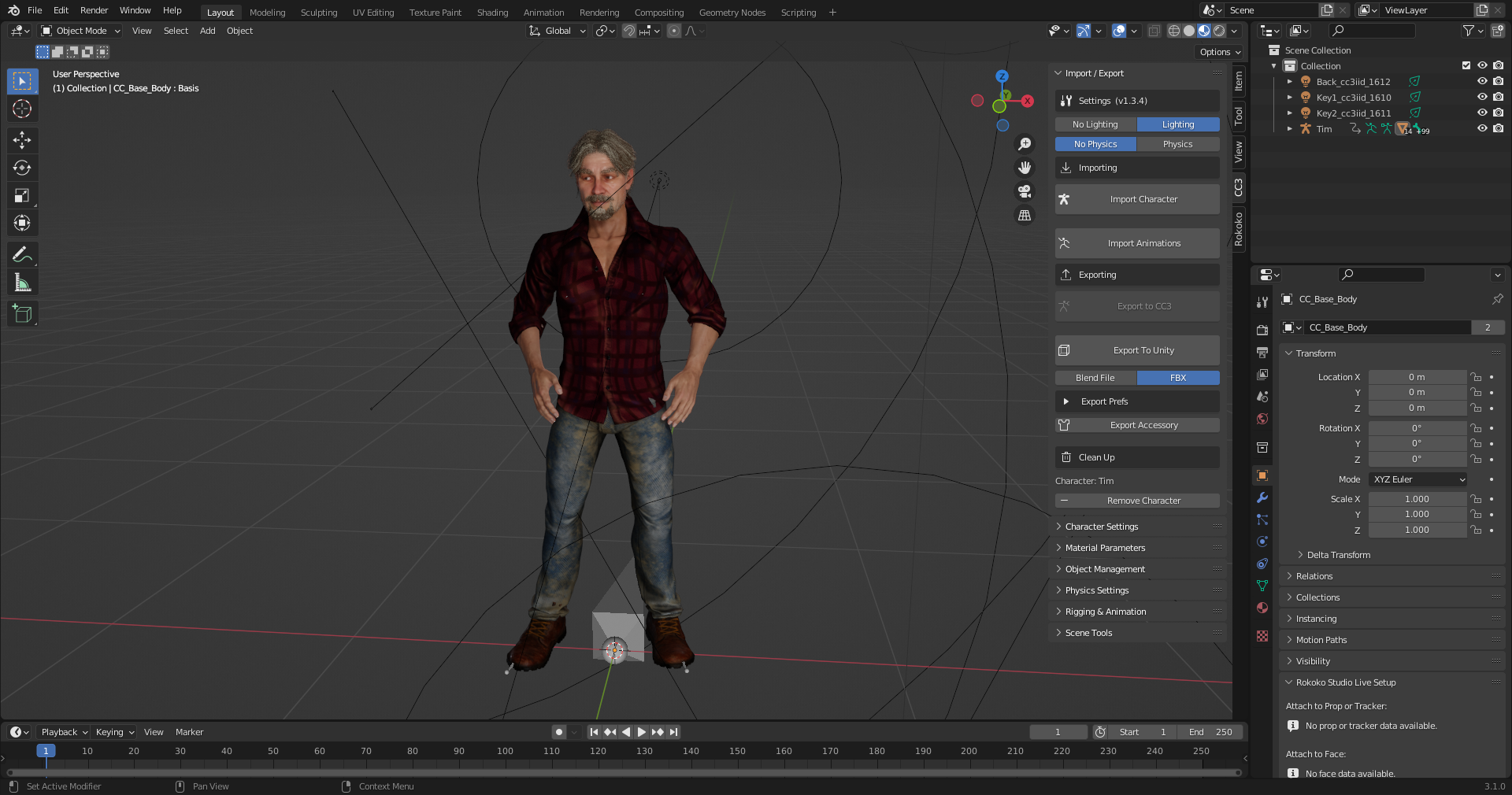Viewport: 1512px width, 795px height.
Task: Select the Physics option
Action: pyautogui.click(x=1178, y=144)
